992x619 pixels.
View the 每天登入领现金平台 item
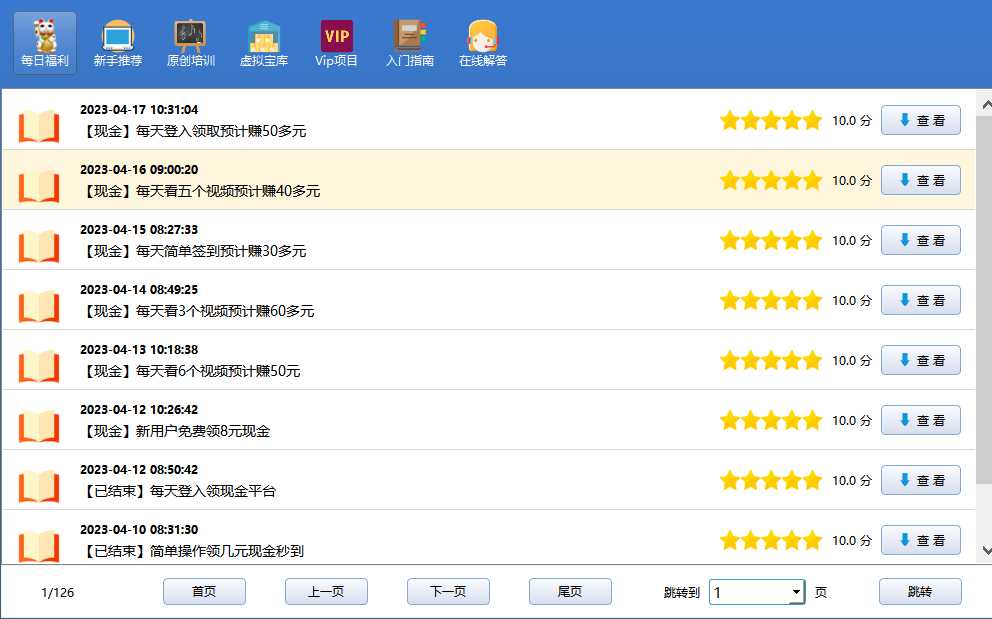pyautogui.click(x=921, y=480)
